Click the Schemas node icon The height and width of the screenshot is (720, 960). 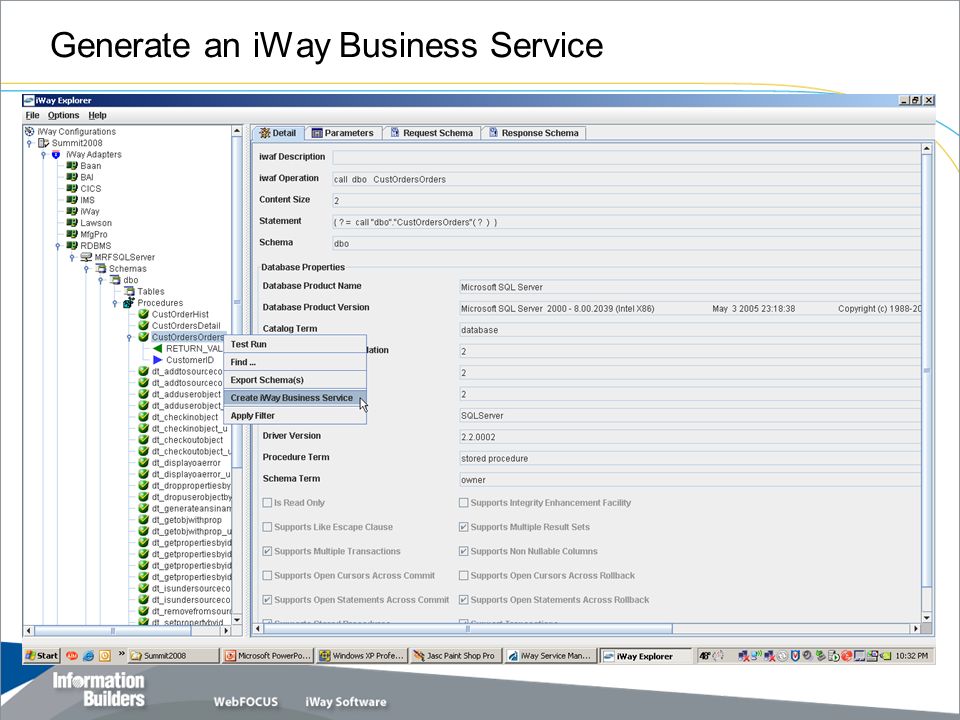coord(101,268)
